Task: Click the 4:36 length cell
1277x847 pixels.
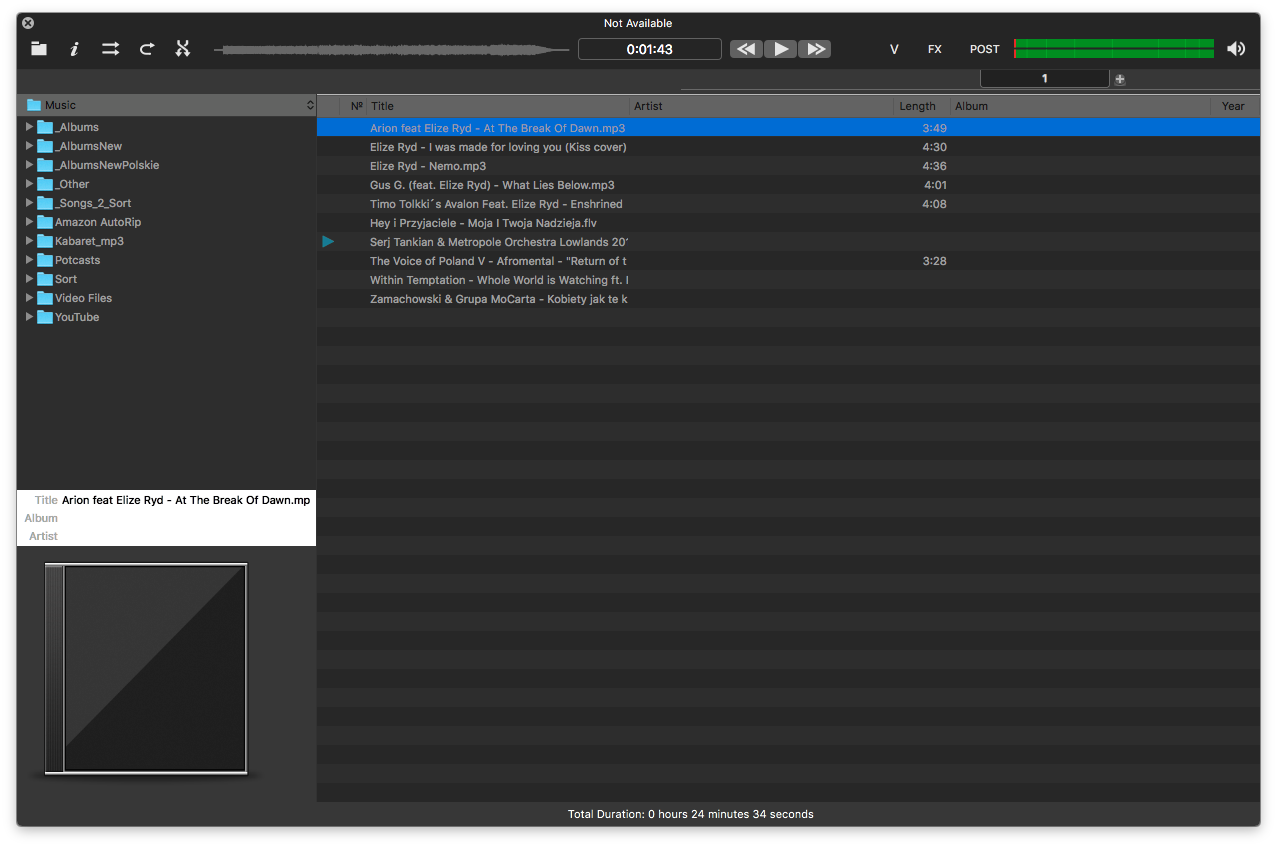Action: pyautogui.click(x=934, y=166)
